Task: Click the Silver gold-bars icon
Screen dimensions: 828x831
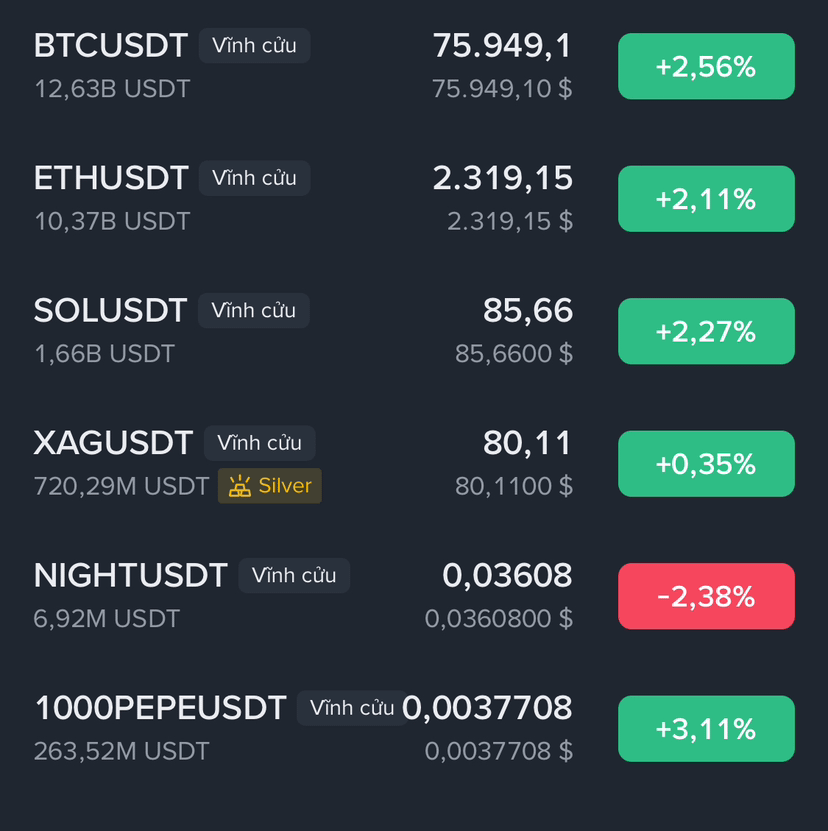Action: [240, 485]
